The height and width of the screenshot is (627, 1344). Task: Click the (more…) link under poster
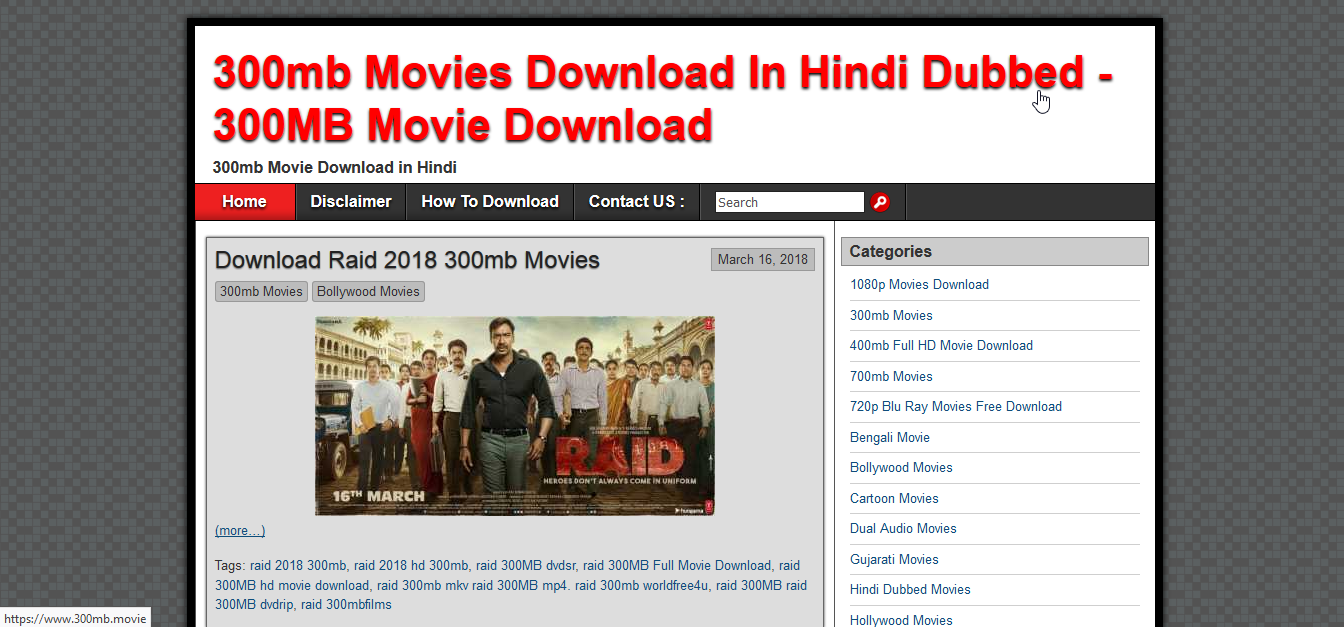point(240,531)
